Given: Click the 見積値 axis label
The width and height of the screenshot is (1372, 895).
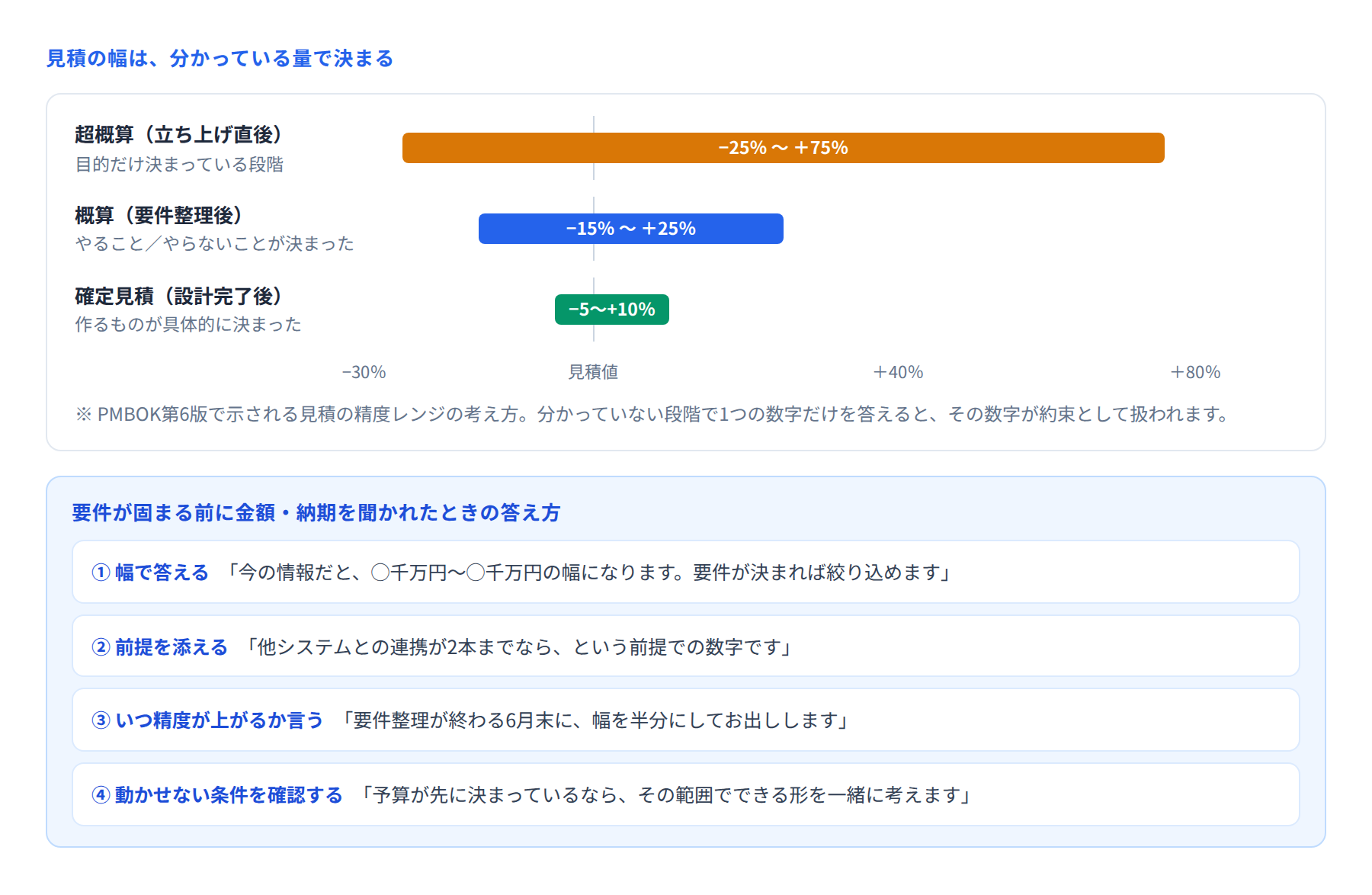Looking at the screenshot, I should [593, 372].
